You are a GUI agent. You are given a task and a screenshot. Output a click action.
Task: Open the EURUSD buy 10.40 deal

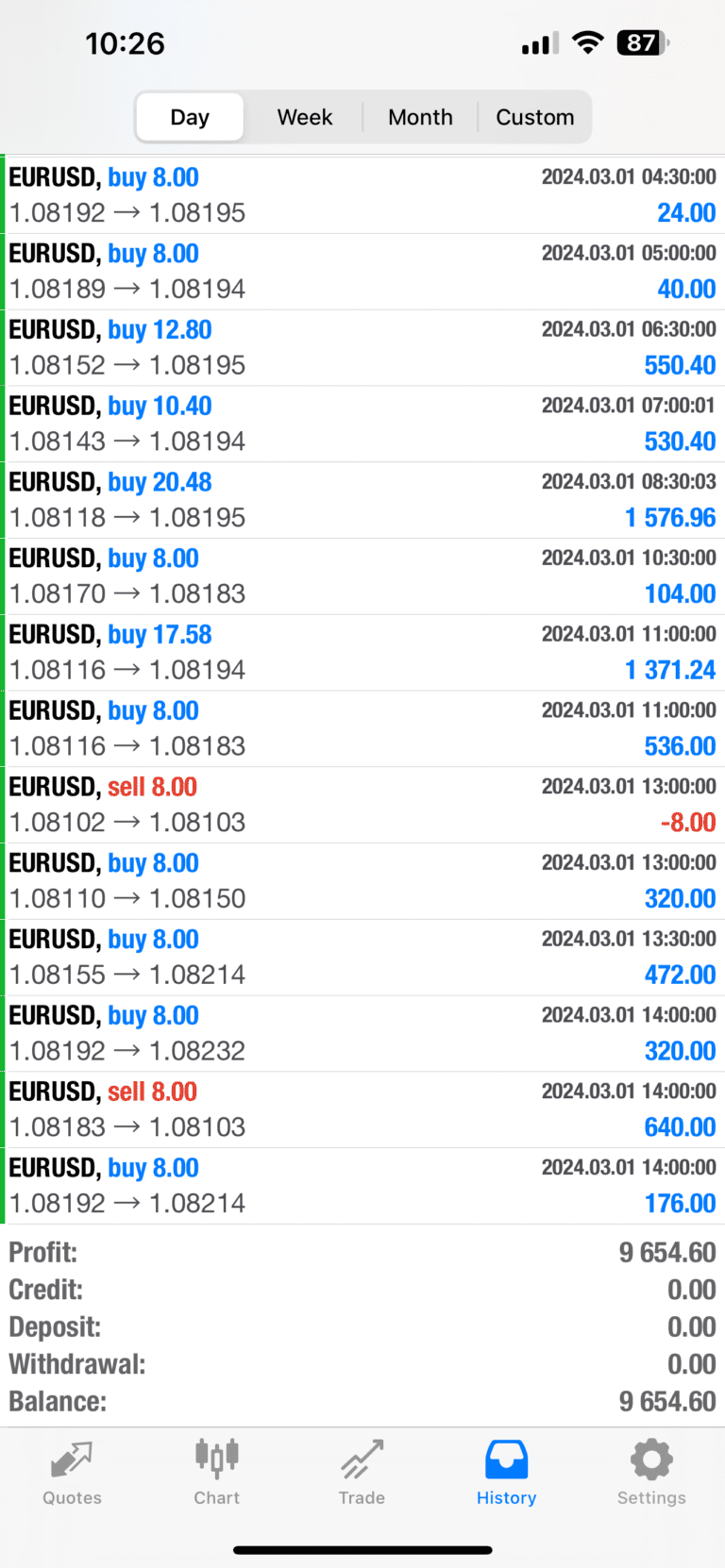point(362,424)
